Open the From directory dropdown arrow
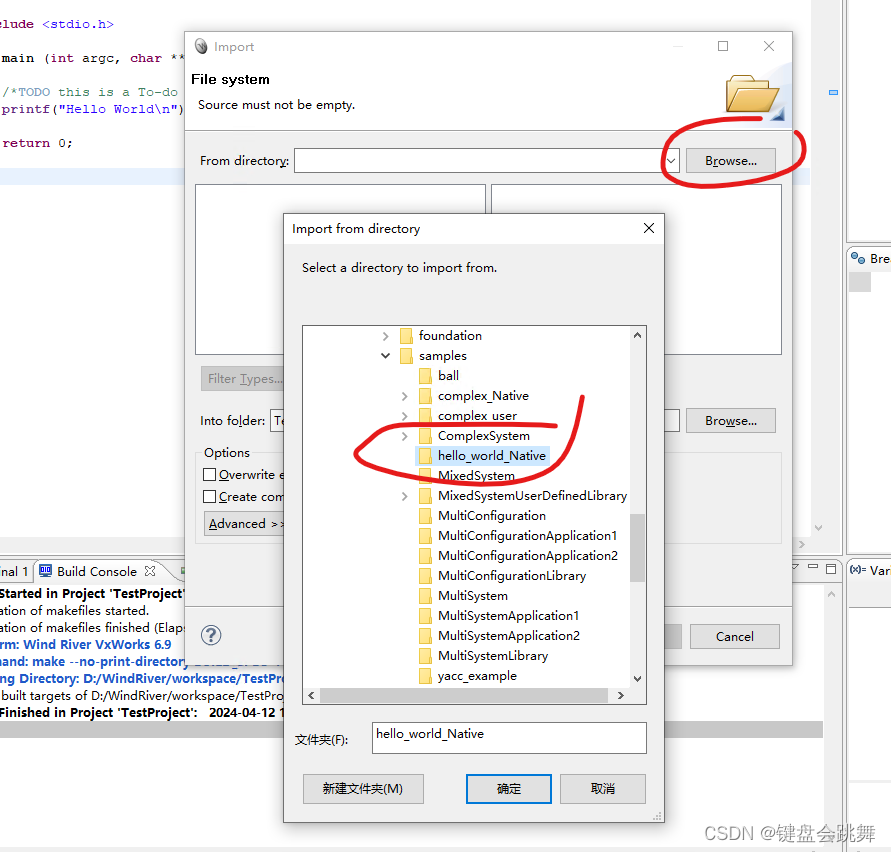The width and height of the screenshot is (891, 852). (671, 160)
